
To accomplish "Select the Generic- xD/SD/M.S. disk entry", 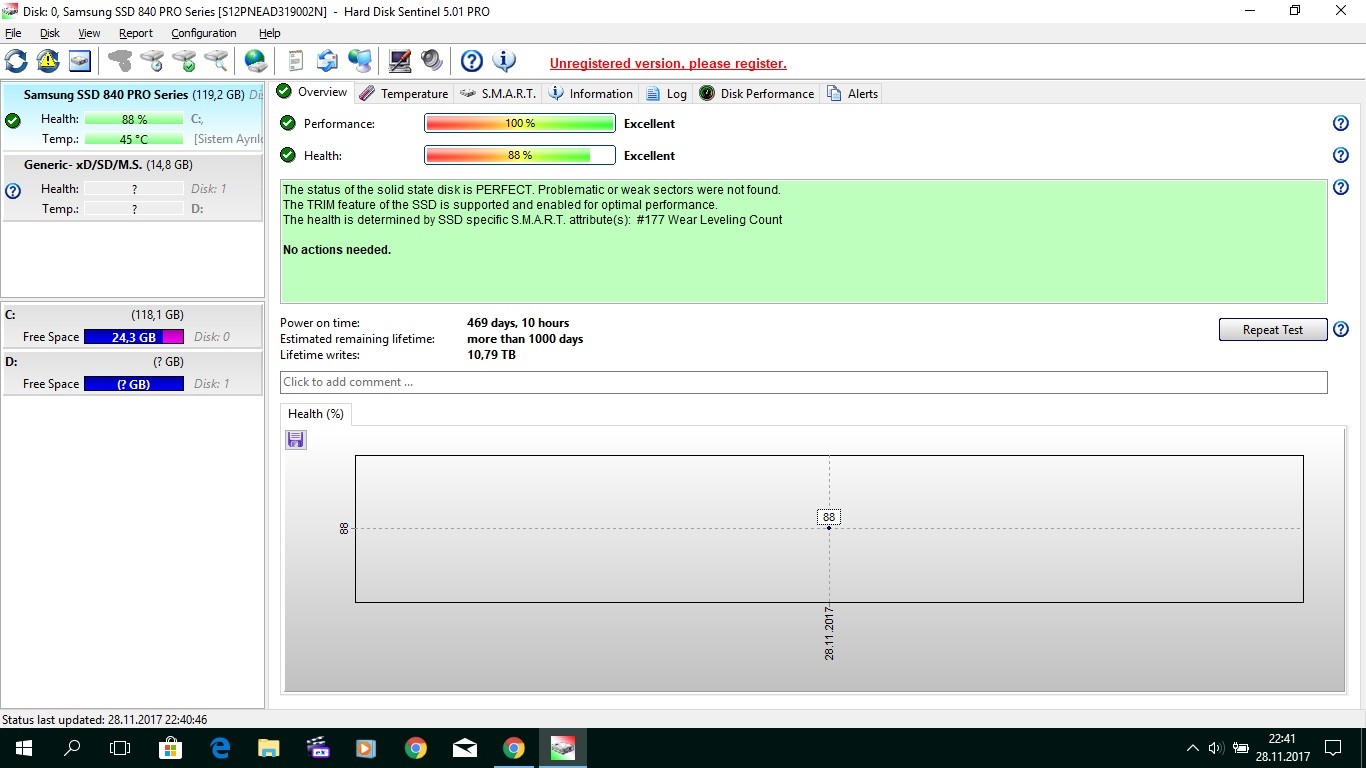I will point(132,187).
